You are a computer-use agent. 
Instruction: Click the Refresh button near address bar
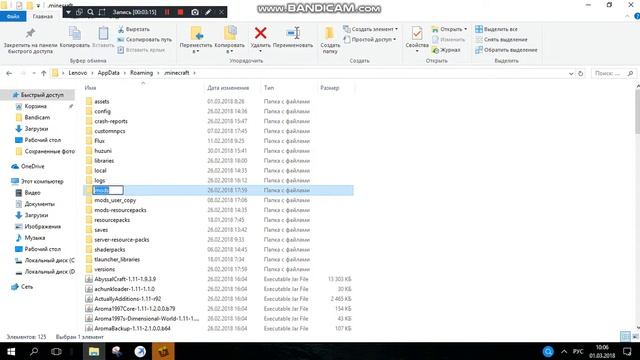click(x=581, y=73)
